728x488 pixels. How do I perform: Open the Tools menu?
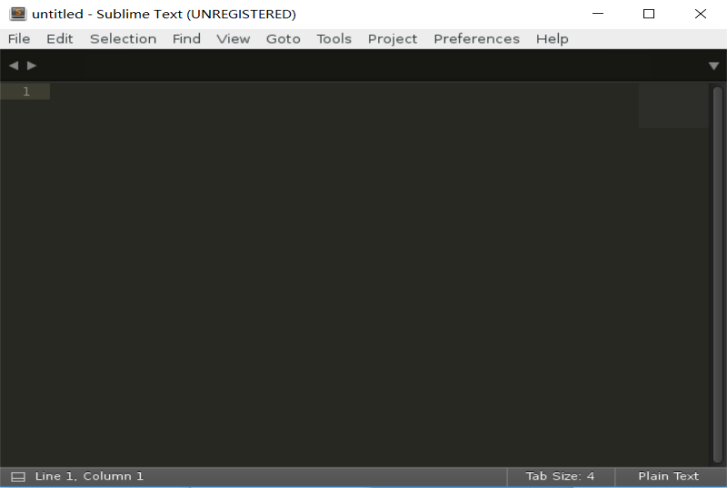pyautogui.click(x=334, y=39)
